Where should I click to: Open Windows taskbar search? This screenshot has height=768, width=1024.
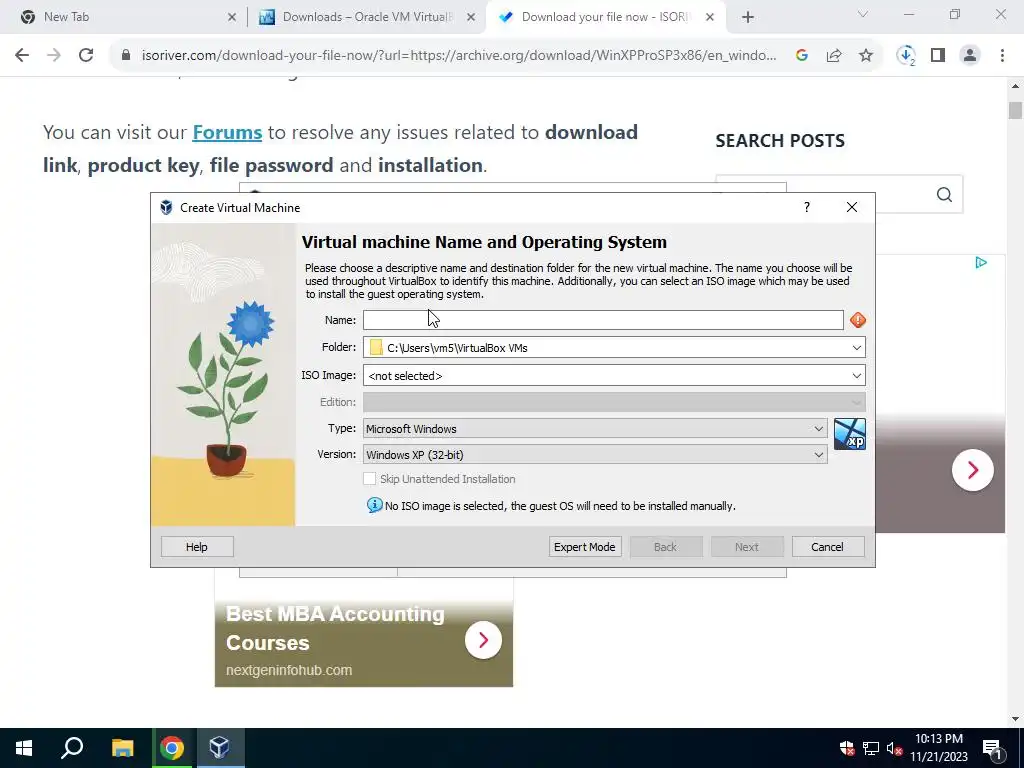pyautogui.click(x=72, y=748)
